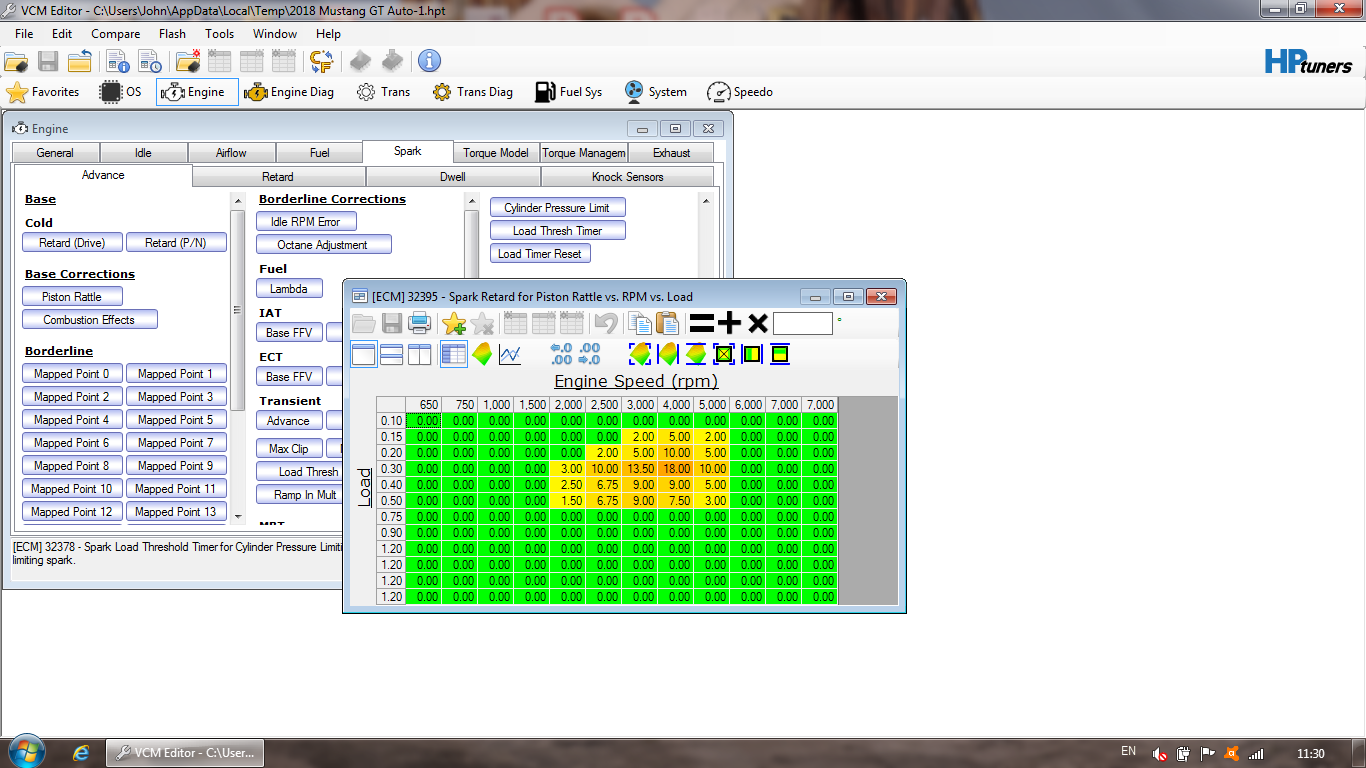This screenshot has width=1366, height=768.
Task: Open the Fuel Sys navigator section
Action: tap(568, 92)
